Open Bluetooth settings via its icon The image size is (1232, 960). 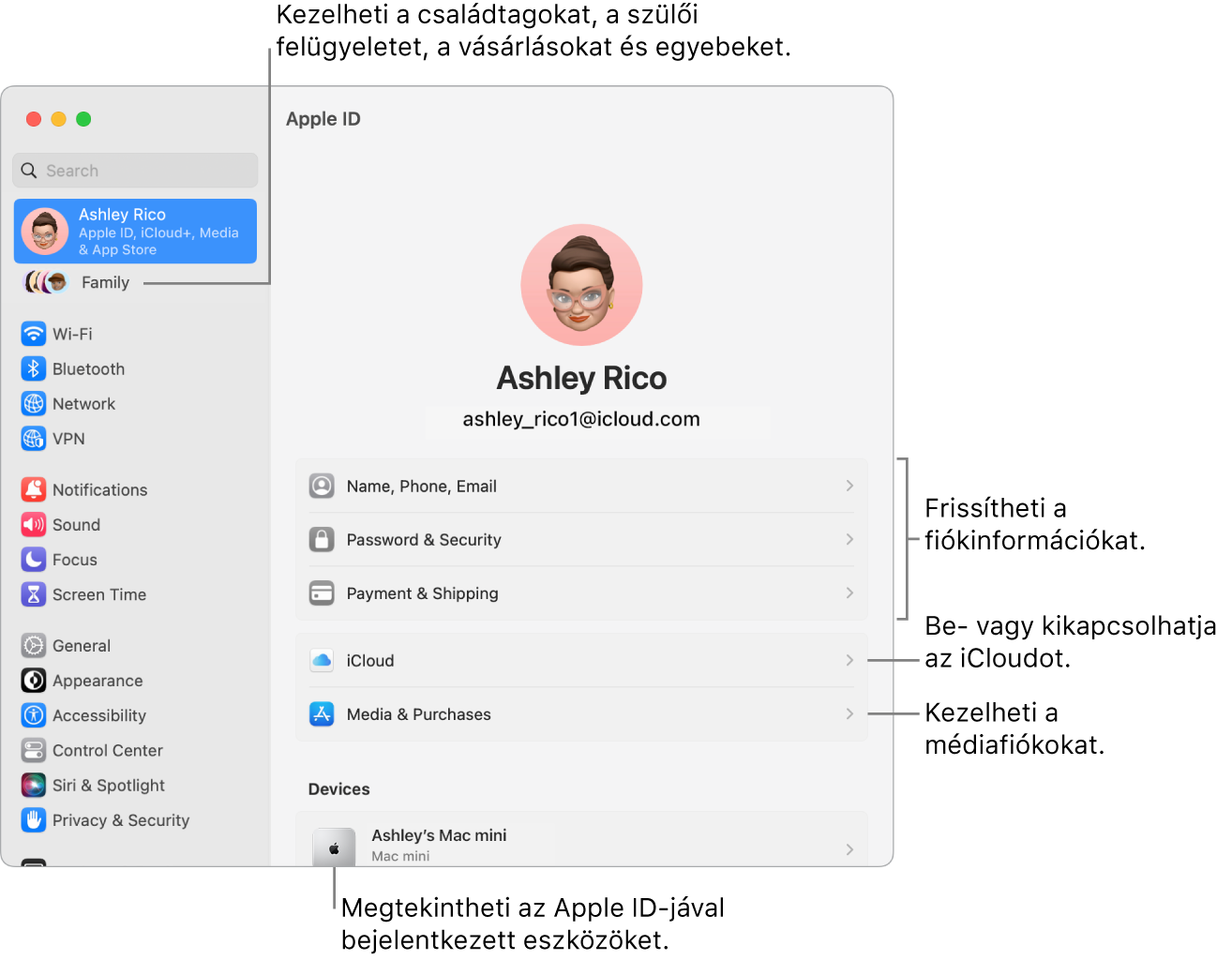tap(34, 368)
